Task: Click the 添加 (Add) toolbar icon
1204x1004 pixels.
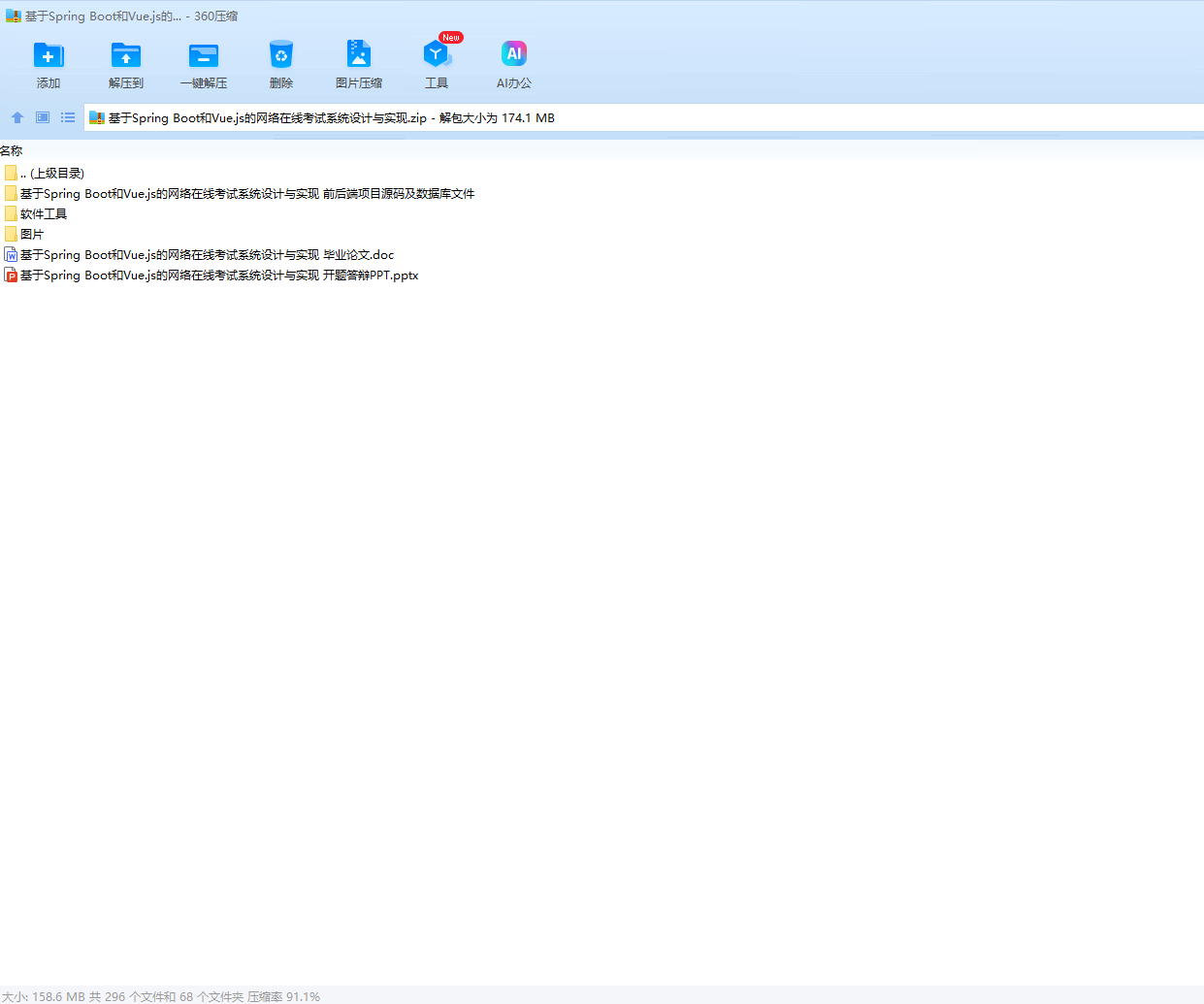Action: [49, 55]
